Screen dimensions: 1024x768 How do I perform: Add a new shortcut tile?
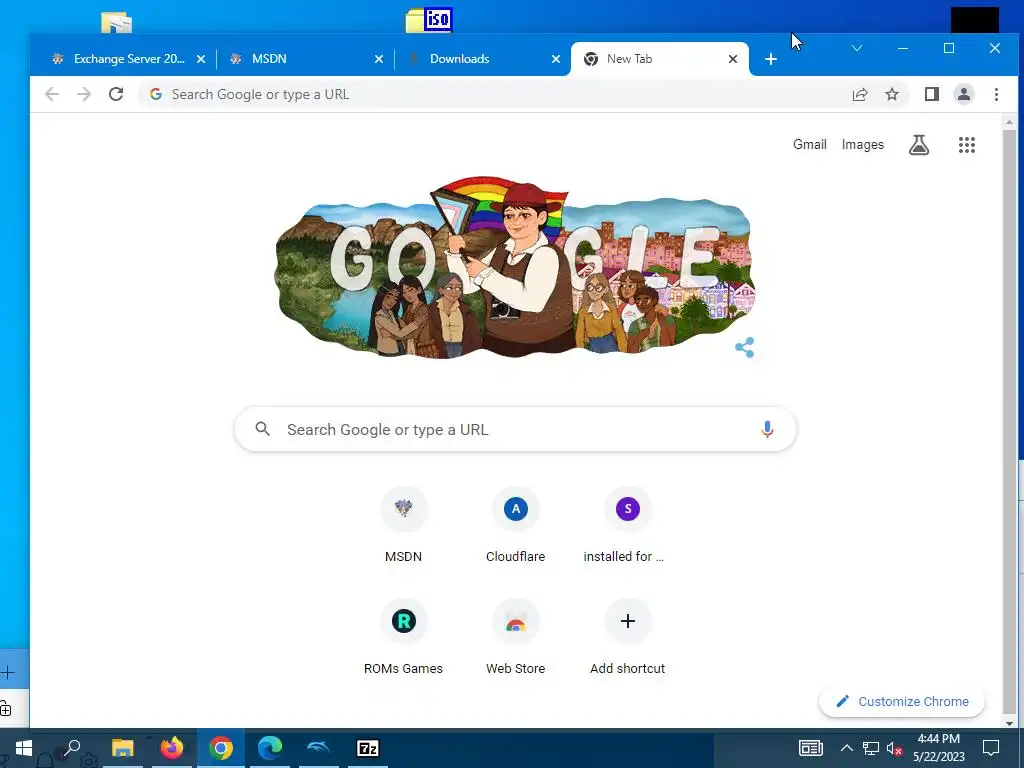pyautogui.click(x=628, y=637)
